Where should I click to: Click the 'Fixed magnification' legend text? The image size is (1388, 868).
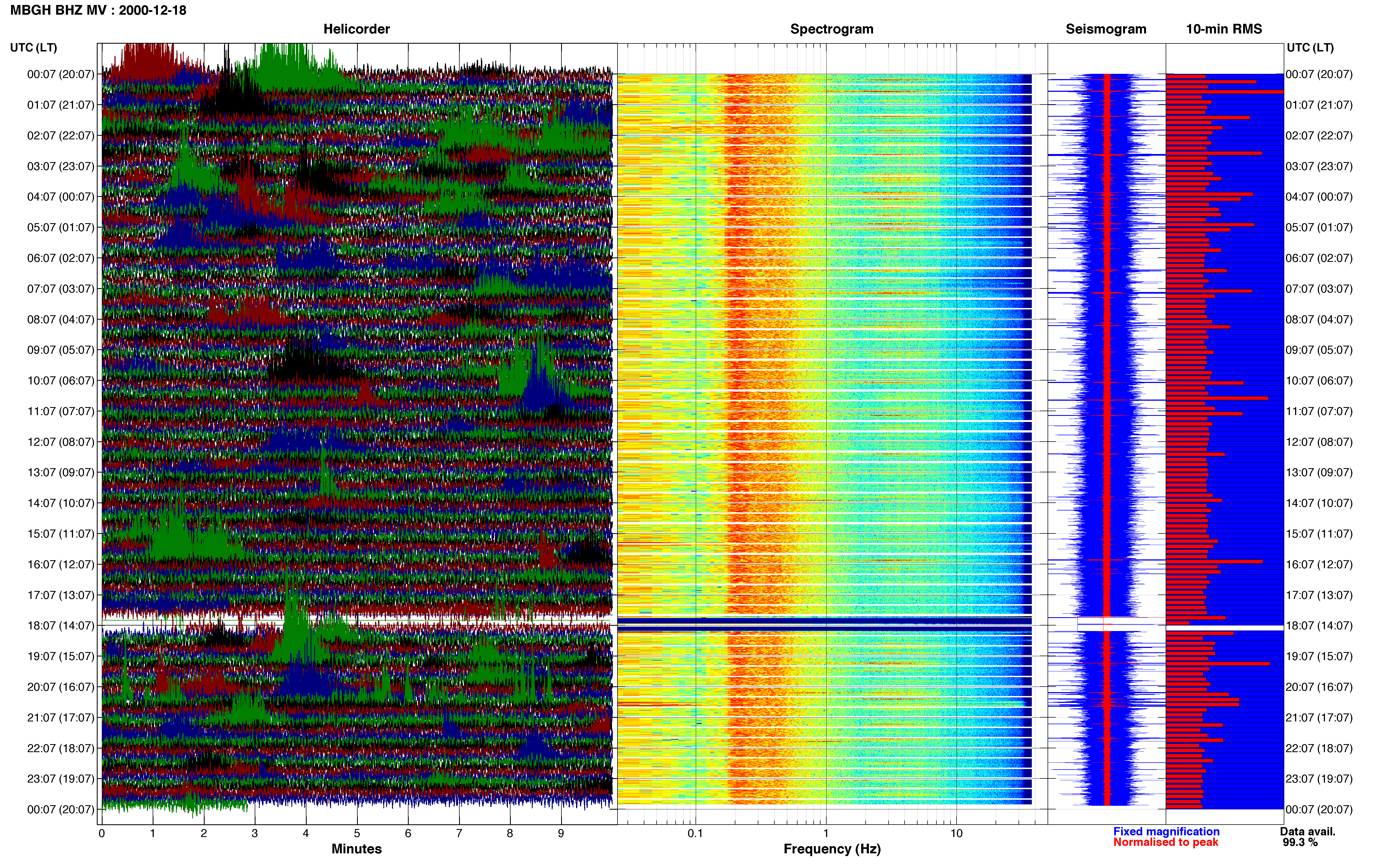1166,831
